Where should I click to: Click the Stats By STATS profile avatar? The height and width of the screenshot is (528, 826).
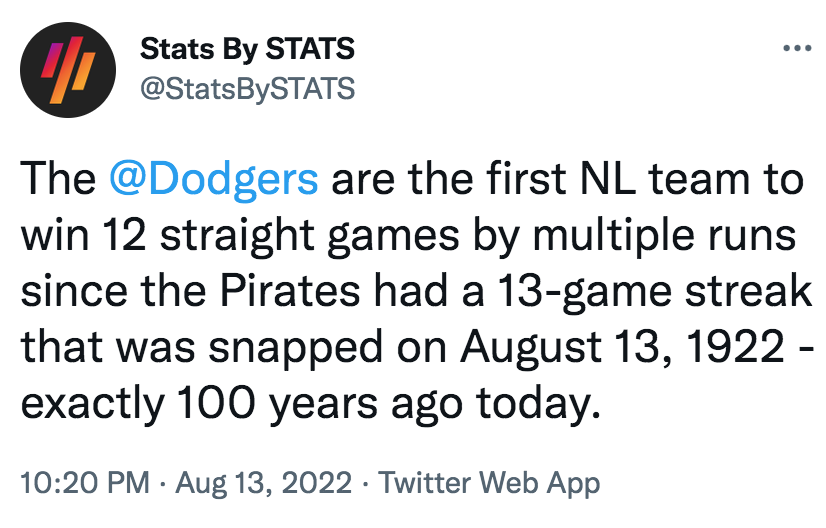pyautogui.click(x=68, y=70)
